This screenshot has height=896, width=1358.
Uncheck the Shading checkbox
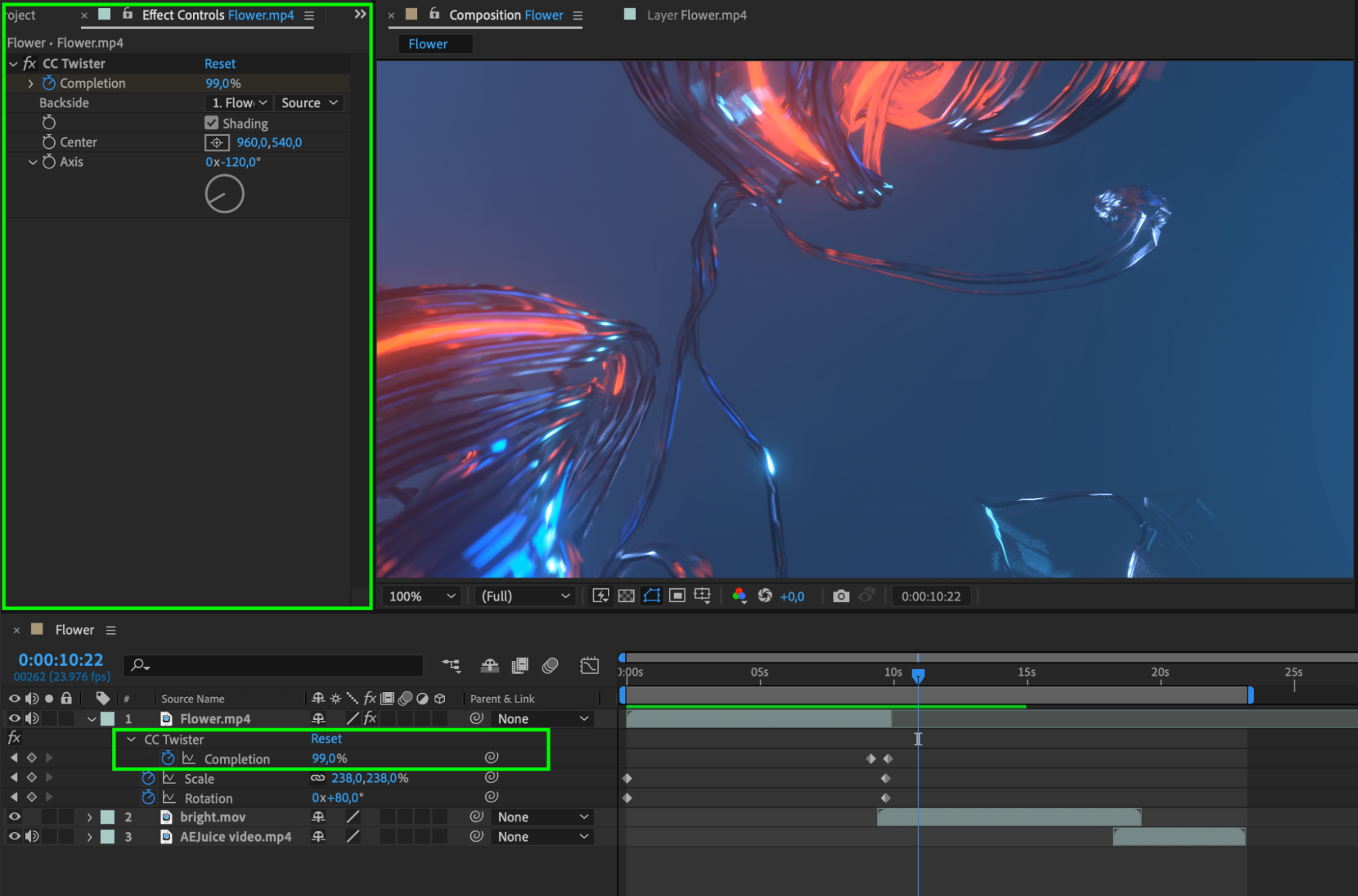point(211,123)
